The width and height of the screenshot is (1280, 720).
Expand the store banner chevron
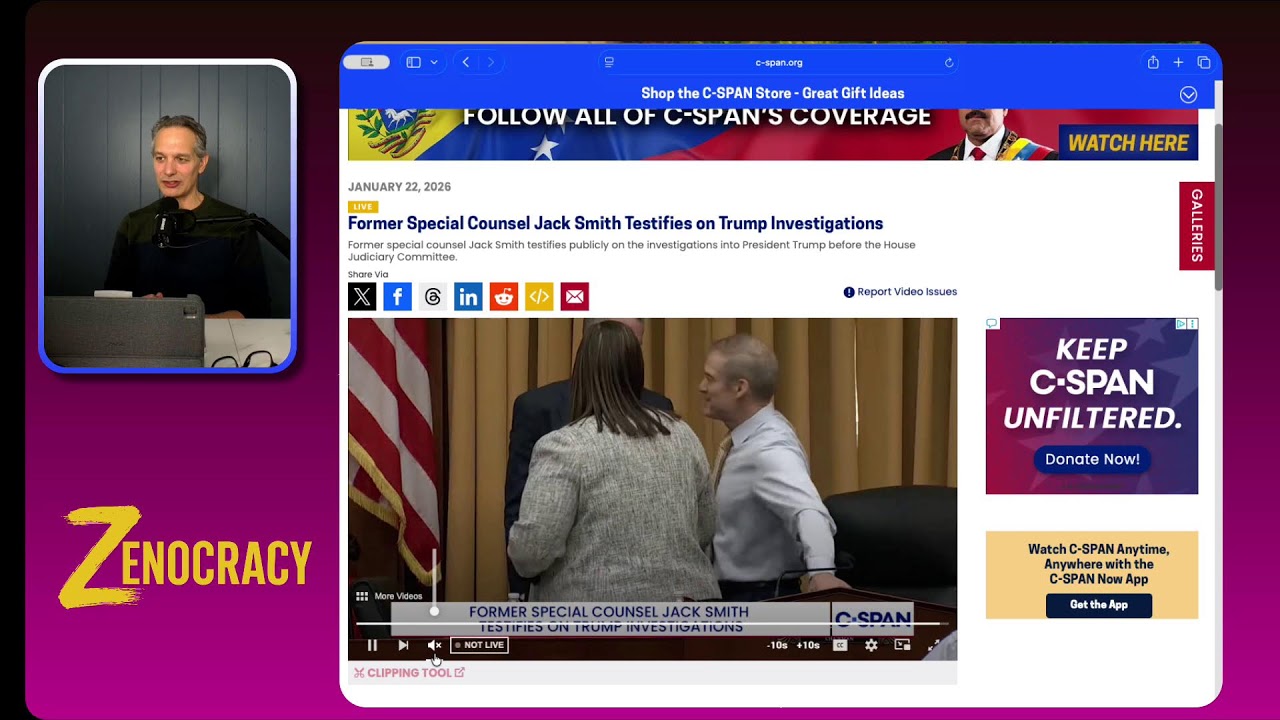click(x=1188, y=94)
